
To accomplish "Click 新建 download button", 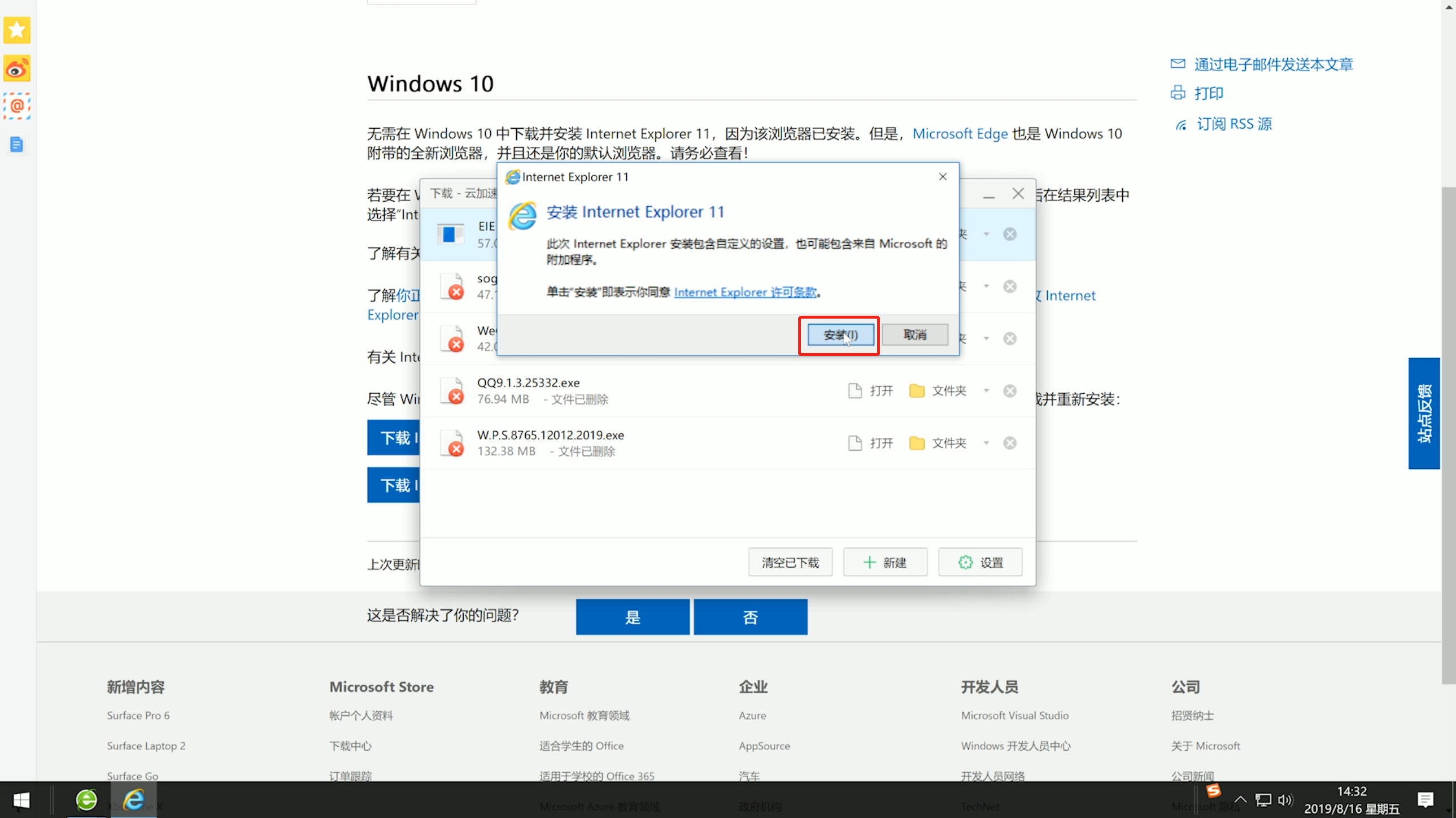I will tap(885, 563).
